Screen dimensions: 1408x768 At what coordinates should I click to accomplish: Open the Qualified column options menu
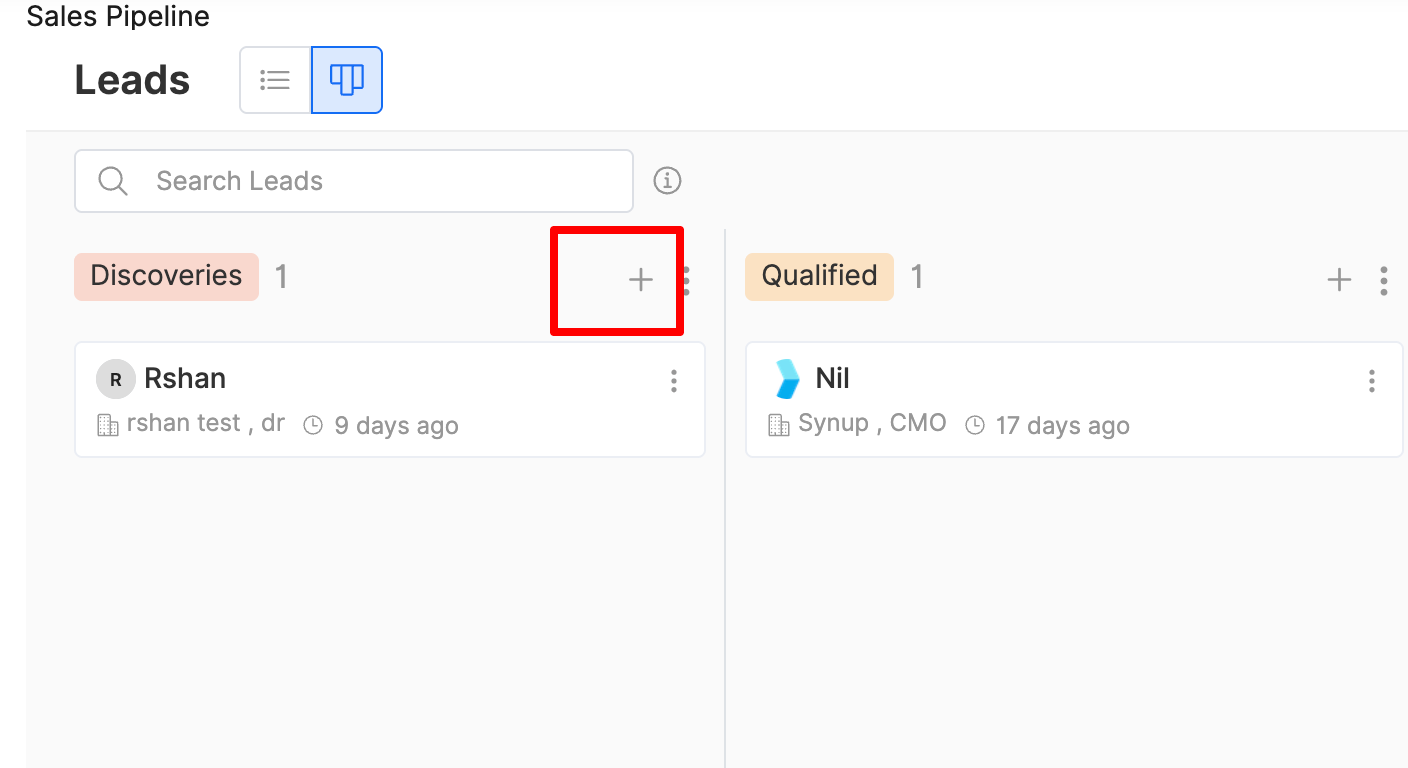[x=1384, y=280]
